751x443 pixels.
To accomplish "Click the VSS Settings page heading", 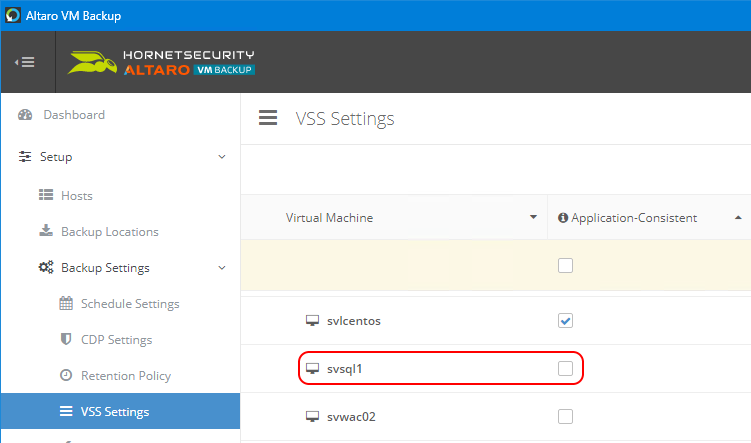I will click(344, 118).
